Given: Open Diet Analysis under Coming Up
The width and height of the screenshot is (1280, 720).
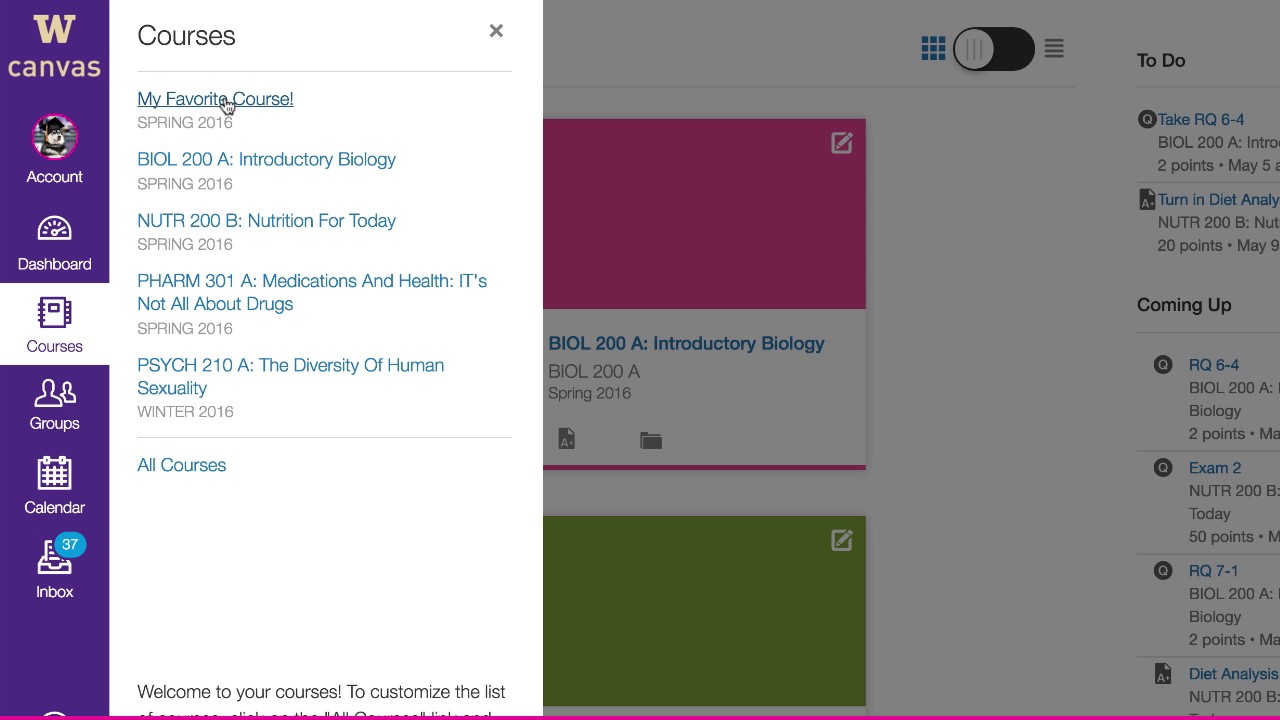Looking at the screenshot, I should click(x=1234, y=674).
